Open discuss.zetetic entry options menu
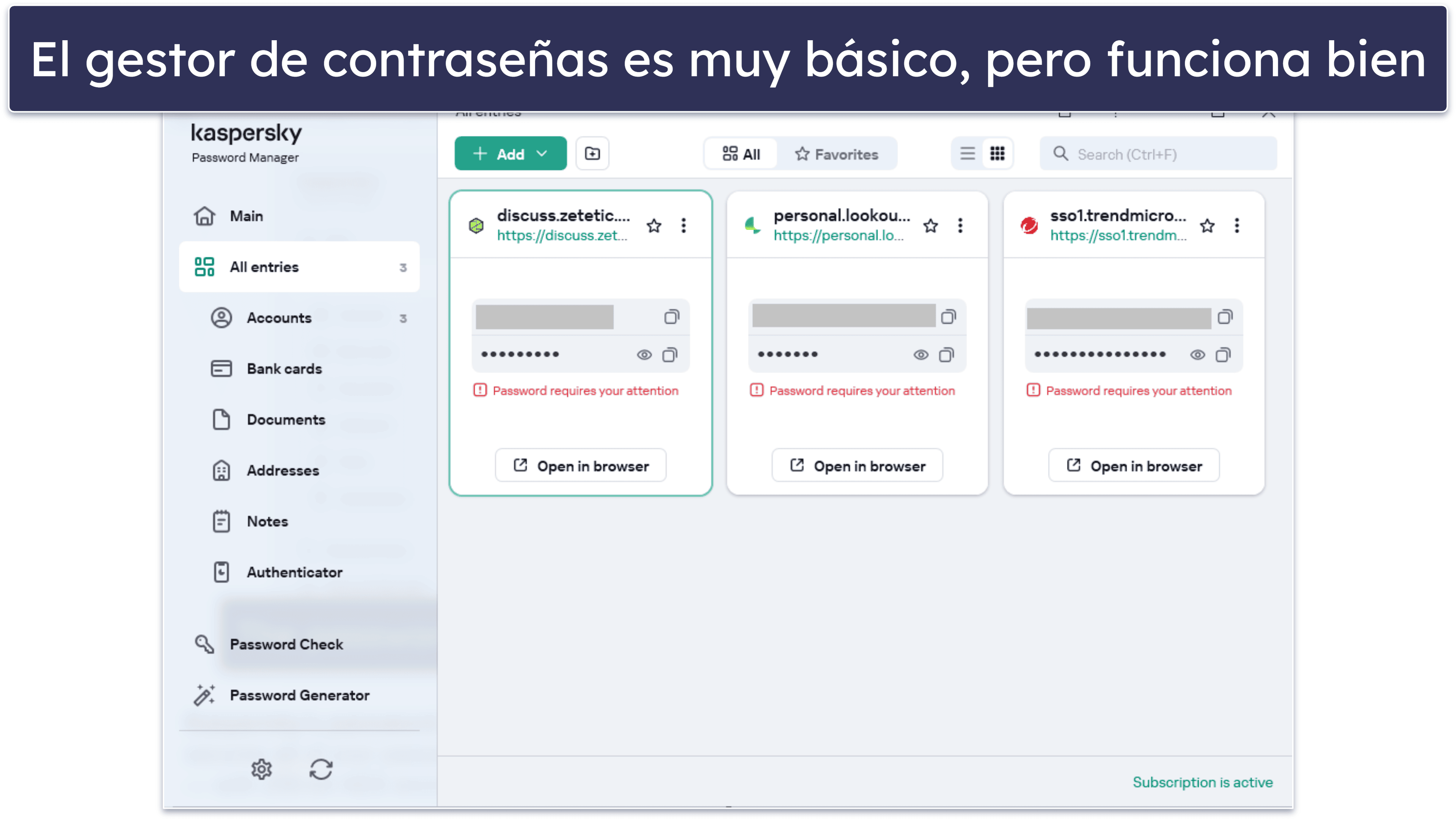The height and width of the screenshot is (819, 1456). click(x=684, y=226)
